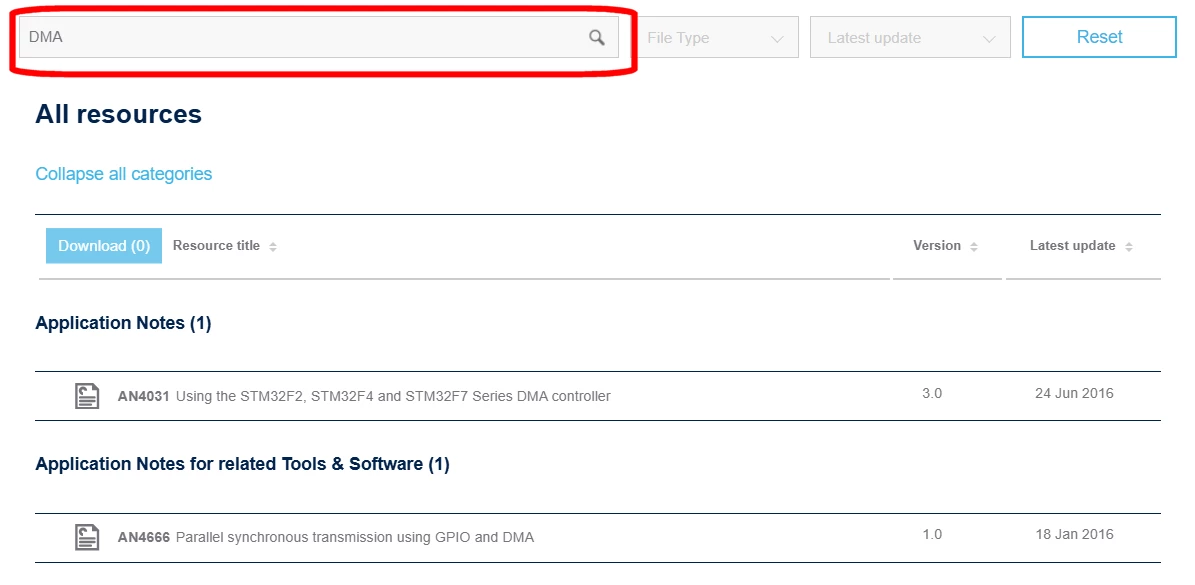Screen dimensions: 1195x585
Task: Open AN4031 DMA controller application note
Action: pyautogui.click(x=364, y=396)
